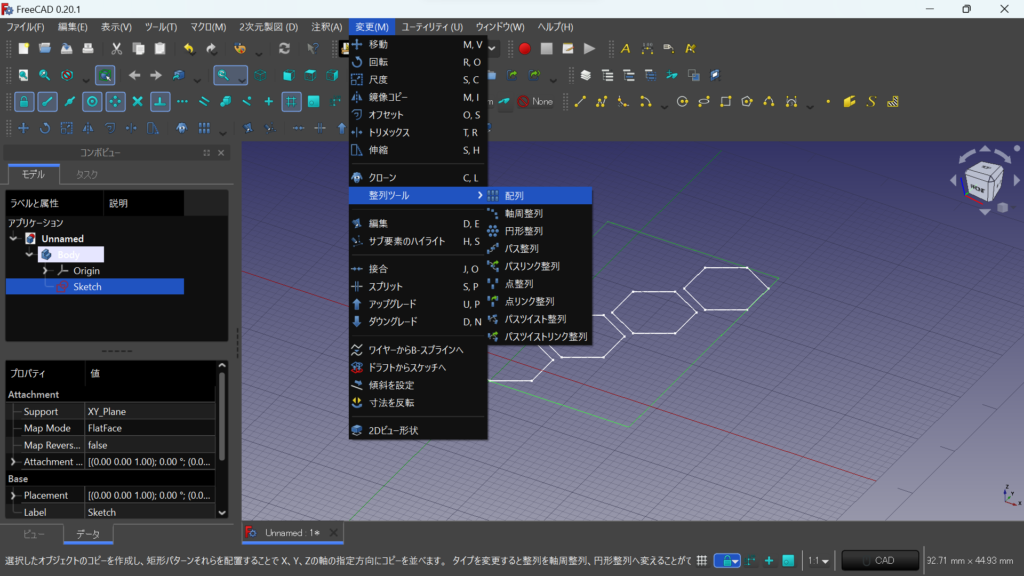Image resolution: width=1024 pixels, height=576 pixels.
Task: Click the green Execute macro play icon
Action: click(x=589, y=48)
